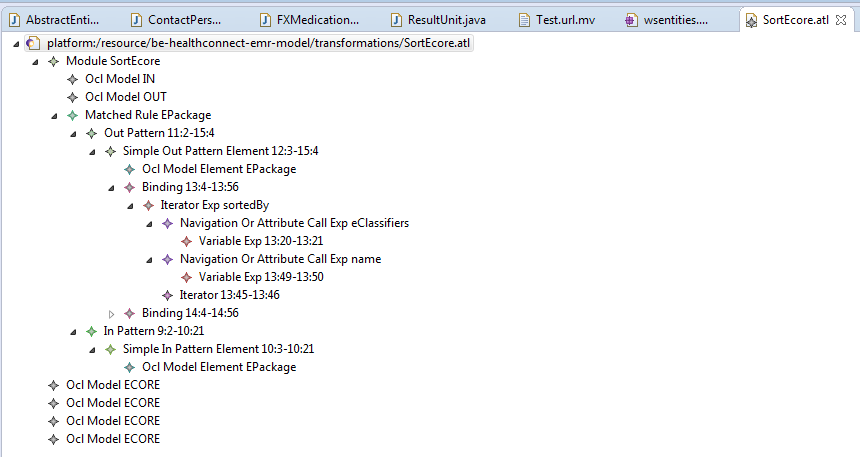Open the ResultUnit.java tab
860x457 pixels.
click(x=439, y=20)
